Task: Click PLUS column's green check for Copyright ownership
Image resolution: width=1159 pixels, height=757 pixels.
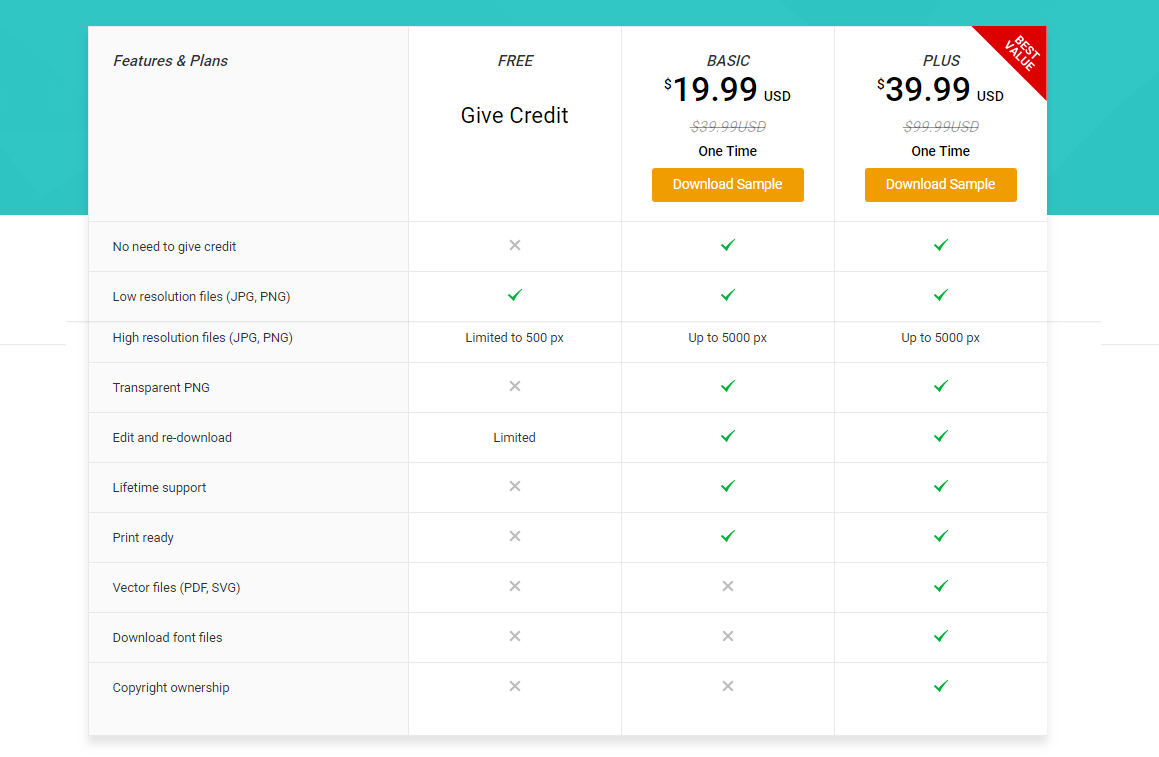Action: point(940,687)
